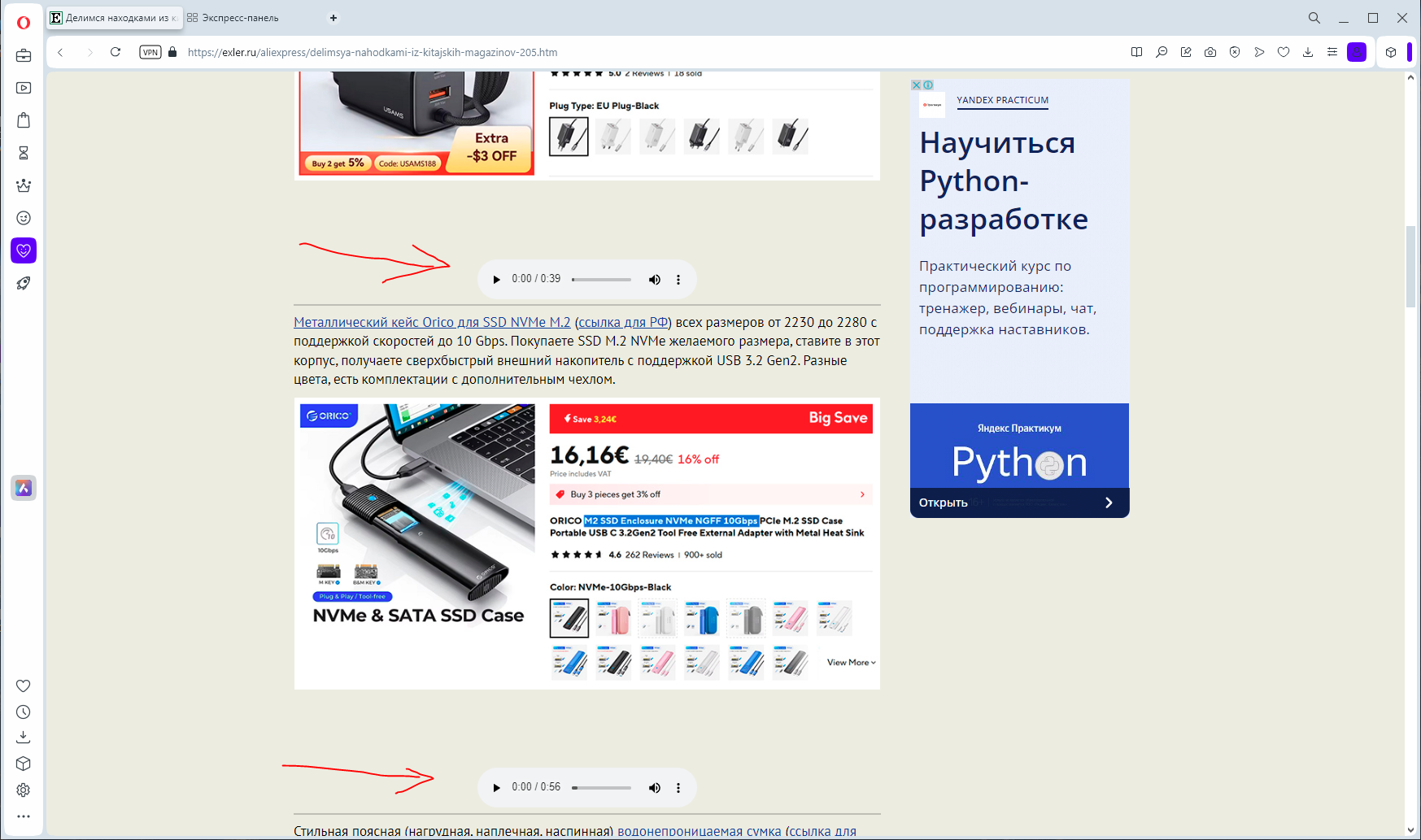Expand View More color options
This screenshot has height=840, width=1421.
pyautogui.click(x=851, y=663)
